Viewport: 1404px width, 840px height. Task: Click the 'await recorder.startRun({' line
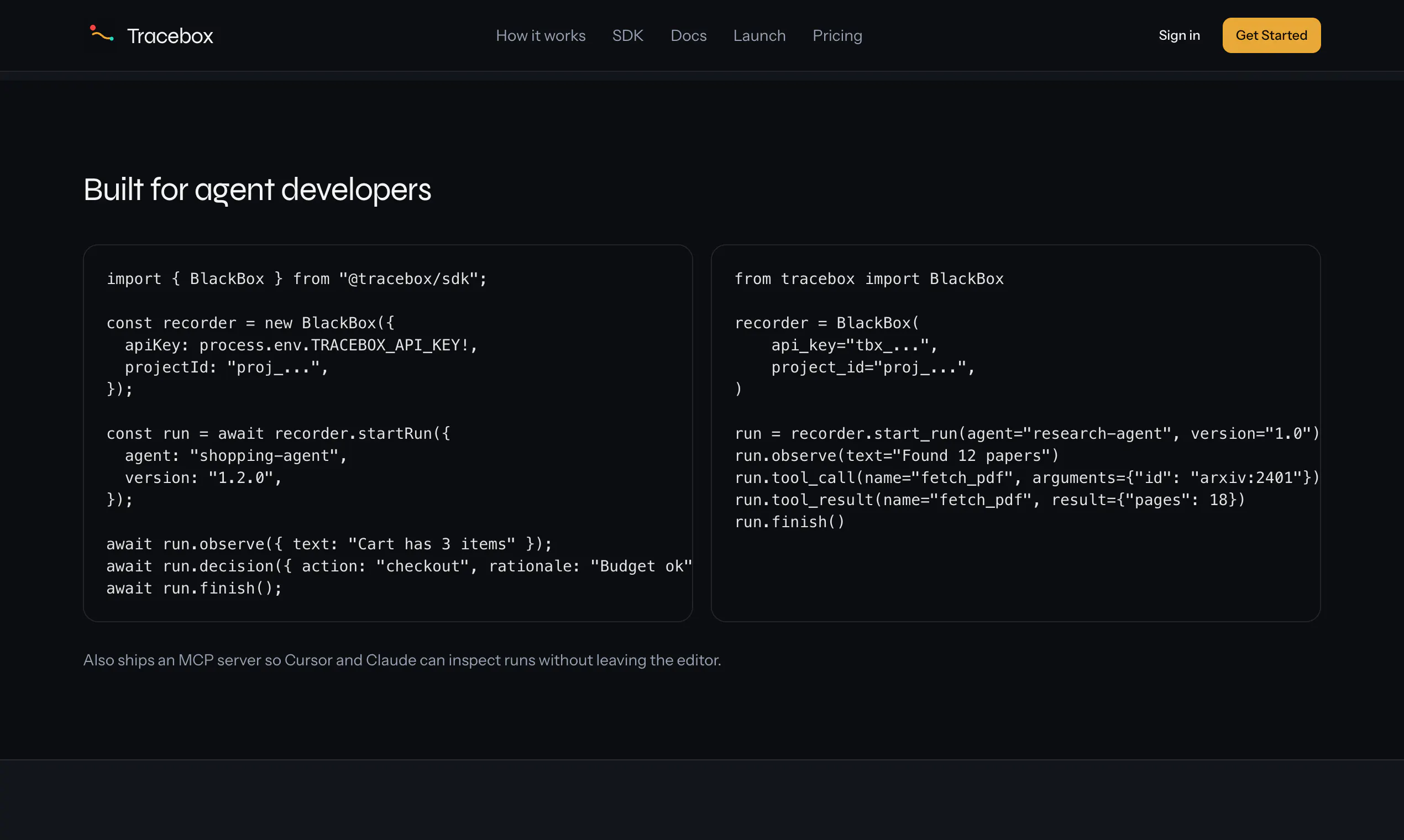(x=279, y=434)
